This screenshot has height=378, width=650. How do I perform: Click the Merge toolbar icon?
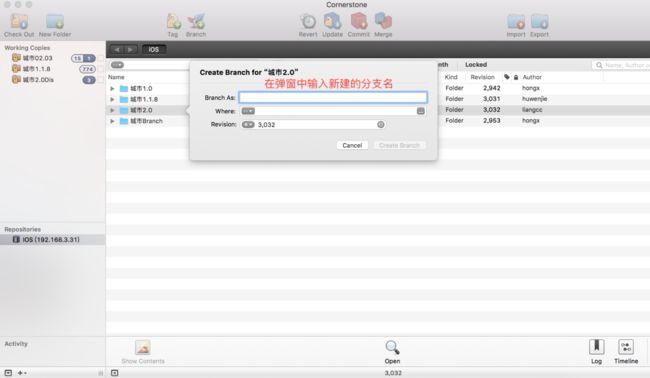click(x=383, y=21)
